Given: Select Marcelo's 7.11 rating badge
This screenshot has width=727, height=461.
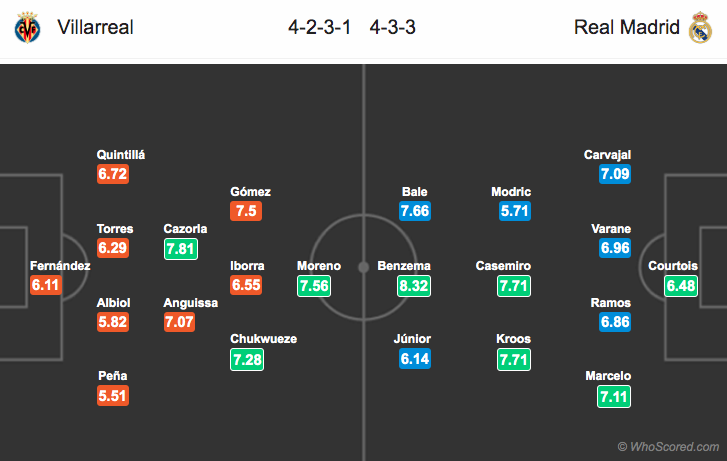Looking at the screenshot, I should tap(614, 397).
